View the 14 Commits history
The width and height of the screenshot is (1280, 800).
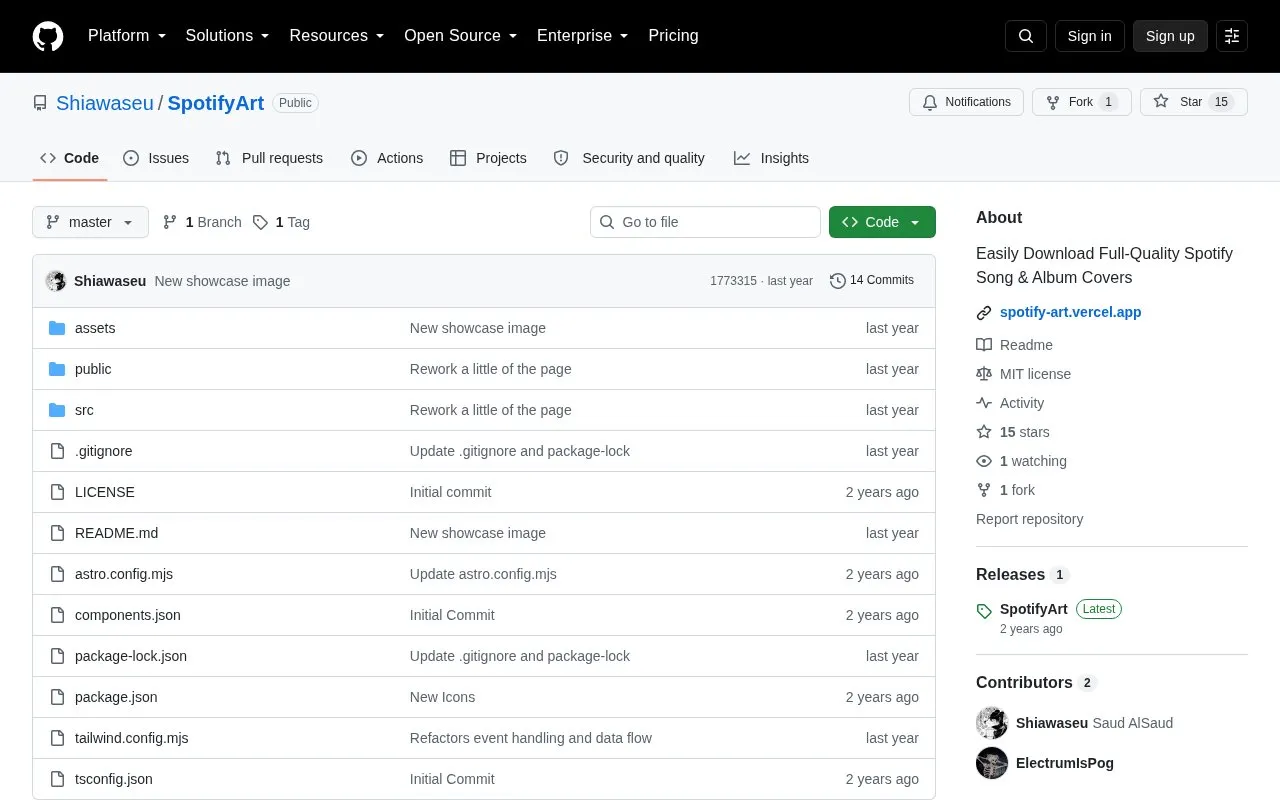(x=872, y=281)
